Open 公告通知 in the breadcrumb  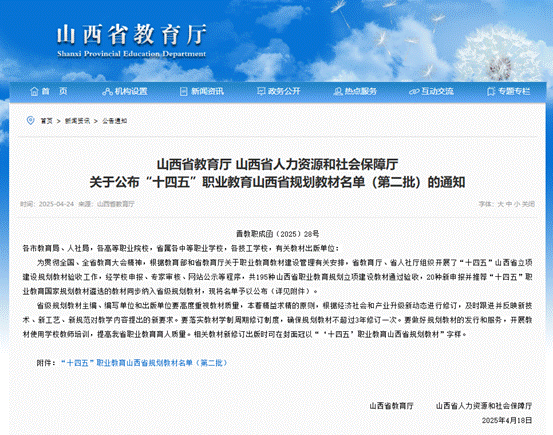pos(115,121)
